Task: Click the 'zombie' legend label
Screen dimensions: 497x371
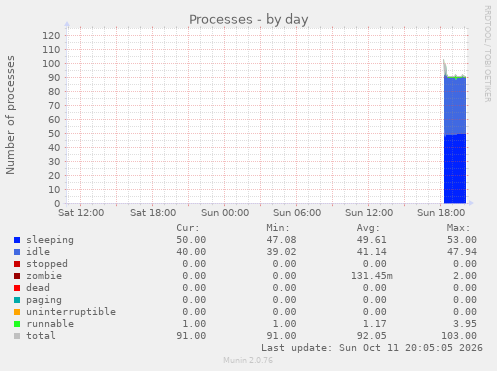Action: (x=44, y=276)
